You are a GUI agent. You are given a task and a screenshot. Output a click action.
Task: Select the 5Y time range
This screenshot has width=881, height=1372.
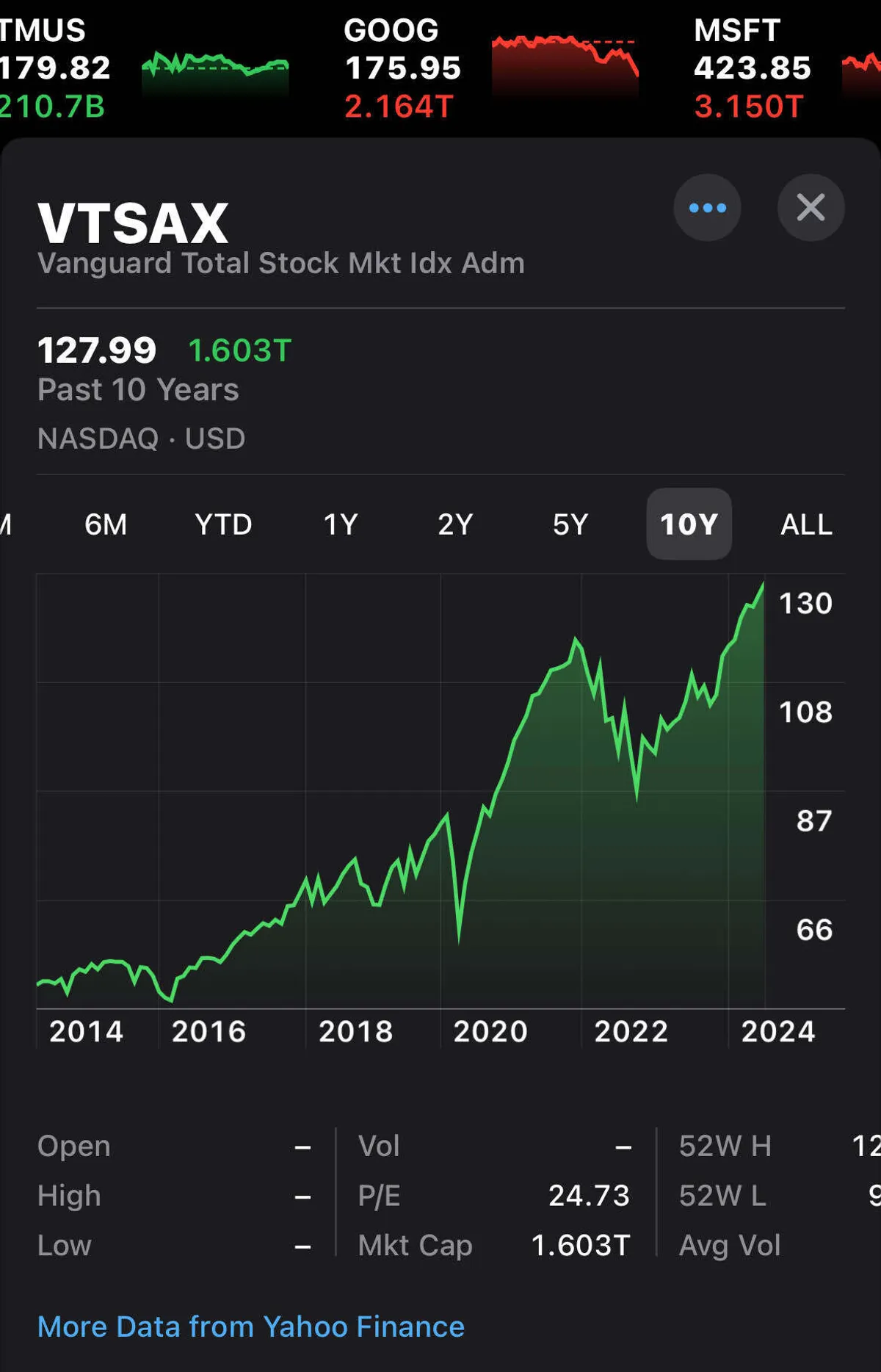[x=570, y=524]
